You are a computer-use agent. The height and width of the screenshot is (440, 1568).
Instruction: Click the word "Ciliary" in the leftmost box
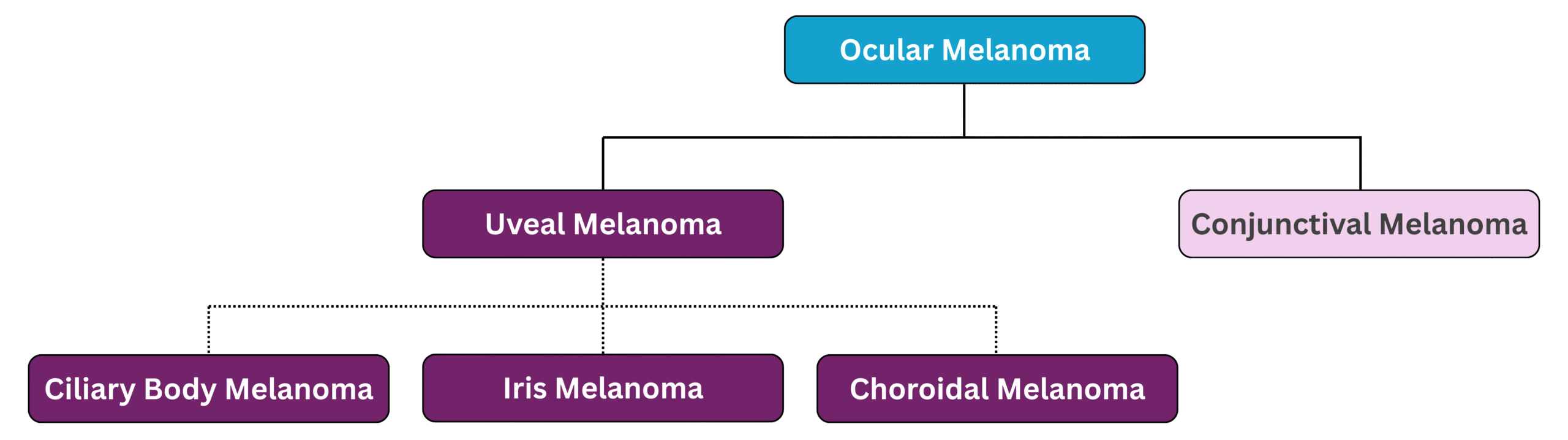point(89,390)
